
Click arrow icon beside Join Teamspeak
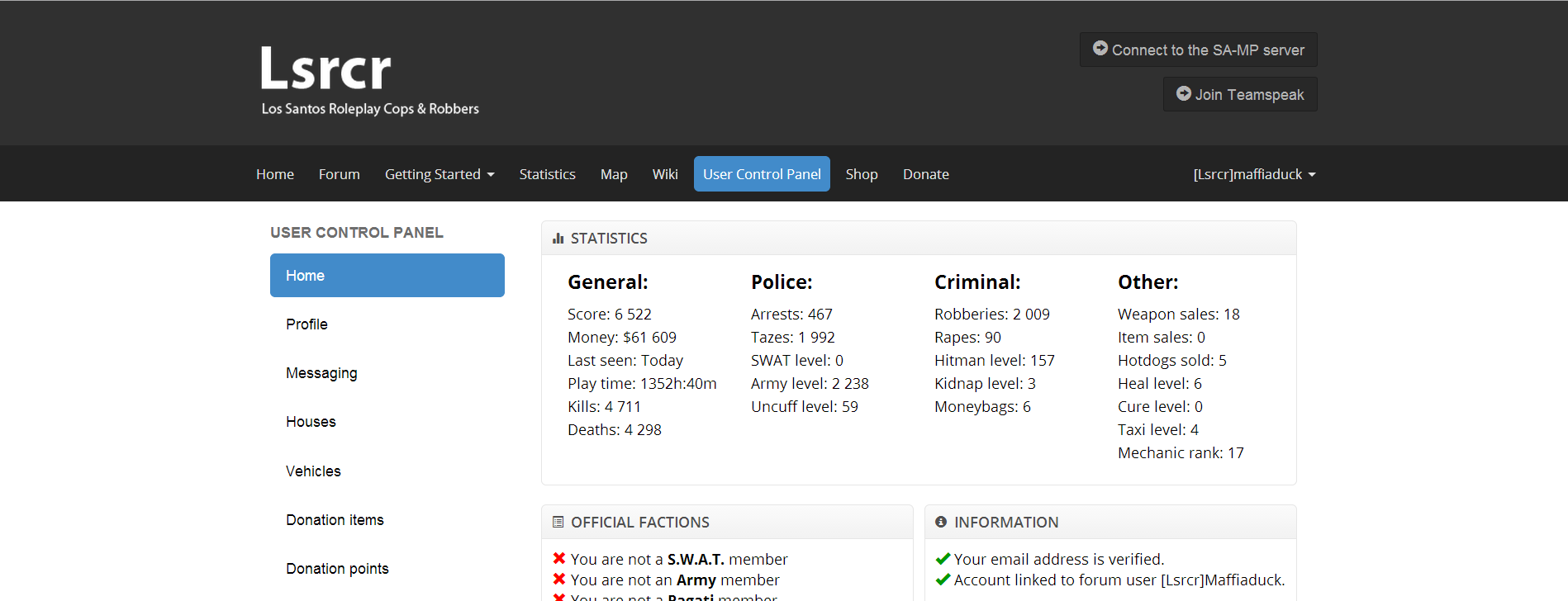[x=1184, y=93]
